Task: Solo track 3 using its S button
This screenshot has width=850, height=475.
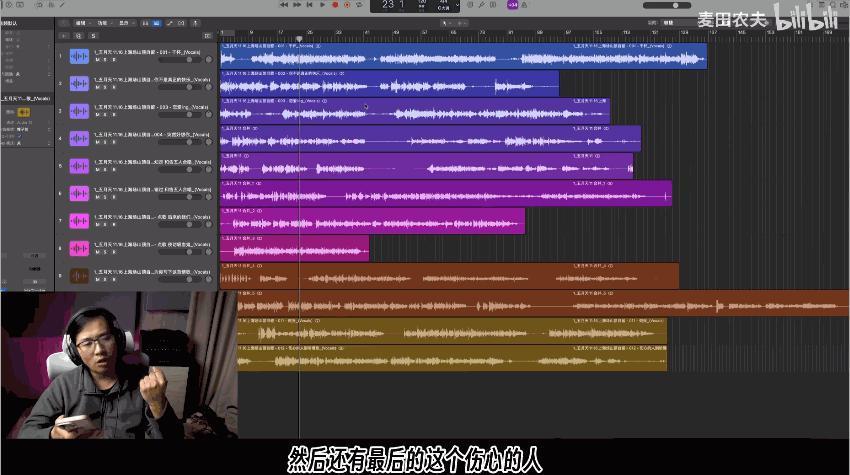Action: pos(106,115)
